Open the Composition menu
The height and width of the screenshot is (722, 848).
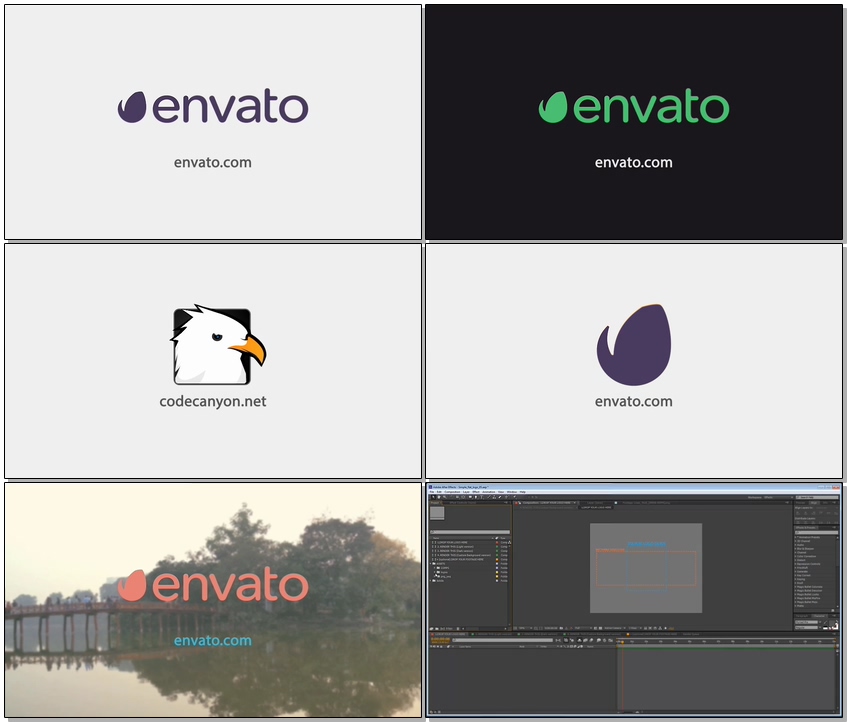coord(452,492)
